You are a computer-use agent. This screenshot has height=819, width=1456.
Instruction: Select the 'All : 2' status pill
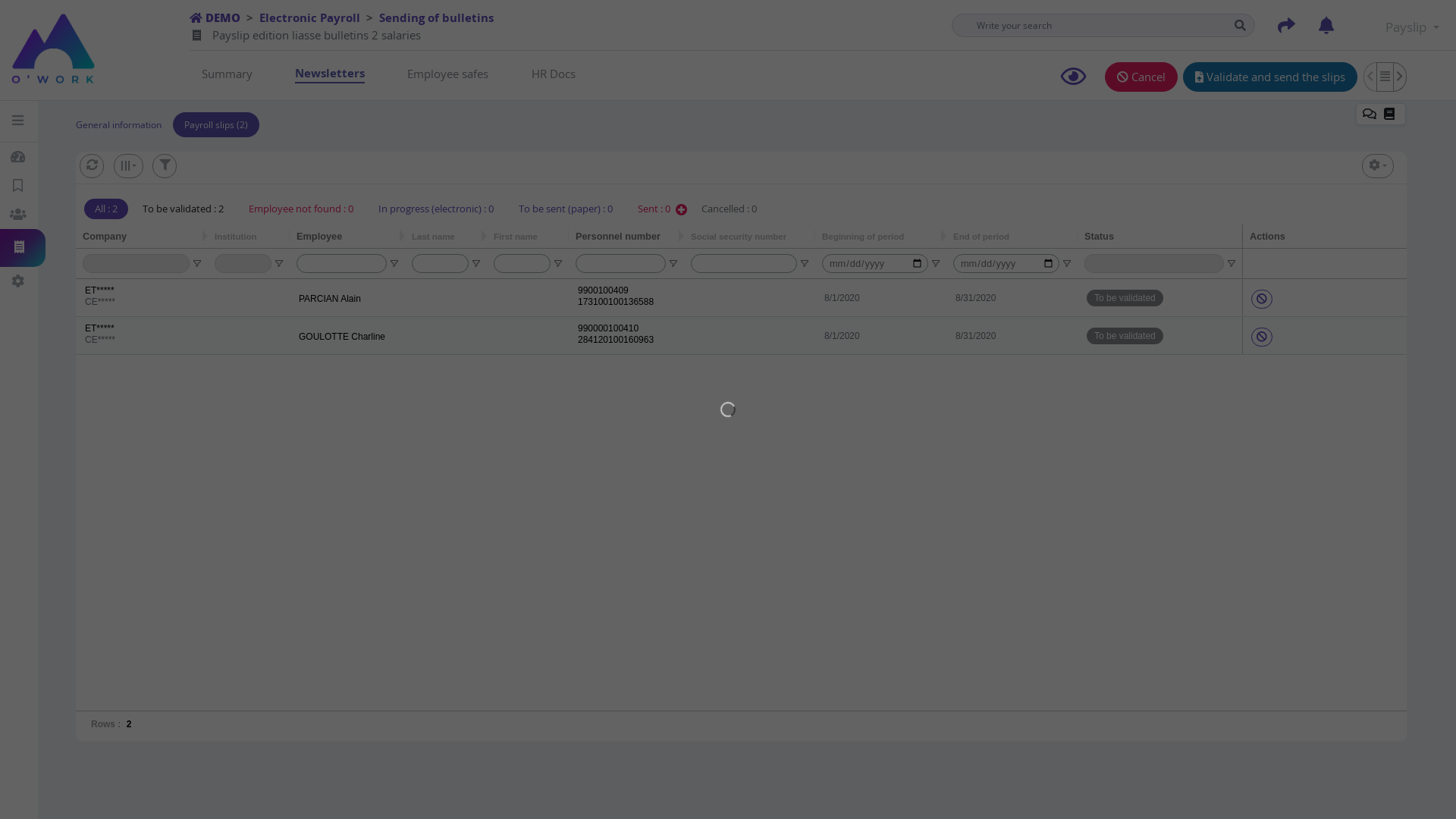click(106, 209)
